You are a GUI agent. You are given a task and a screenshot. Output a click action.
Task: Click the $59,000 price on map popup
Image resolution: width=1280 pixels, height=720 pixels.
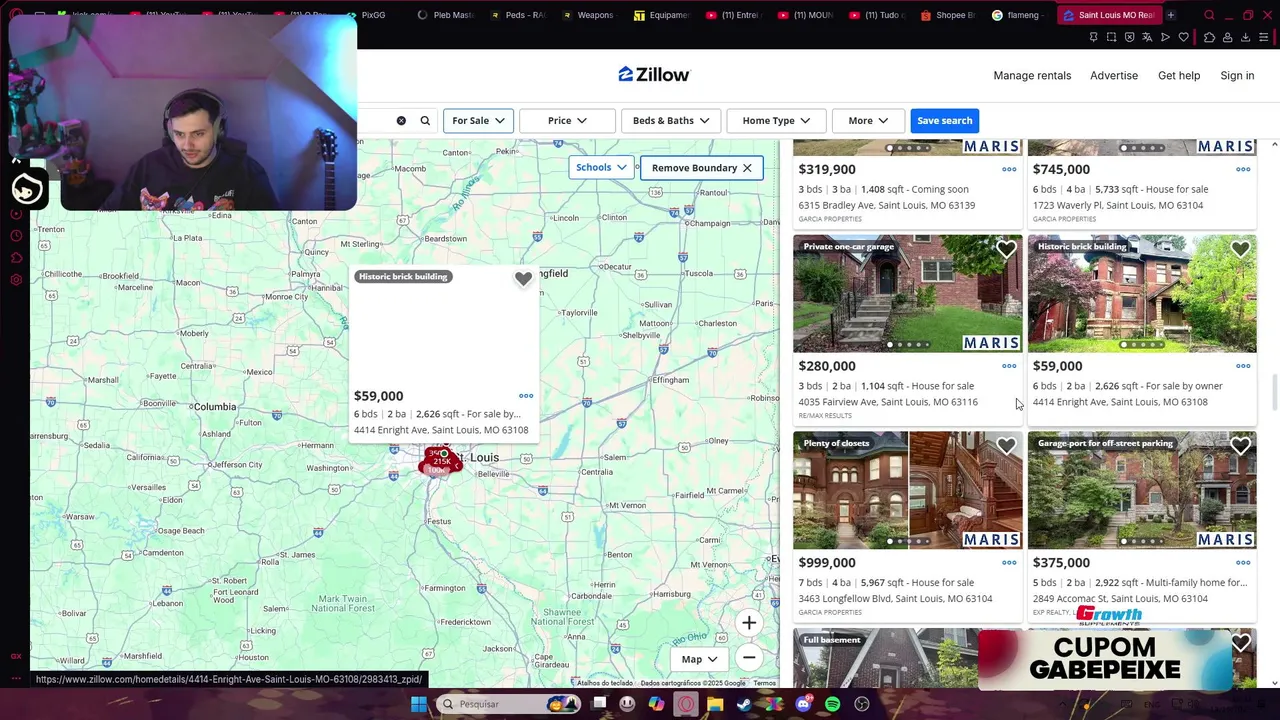[378, 396]
